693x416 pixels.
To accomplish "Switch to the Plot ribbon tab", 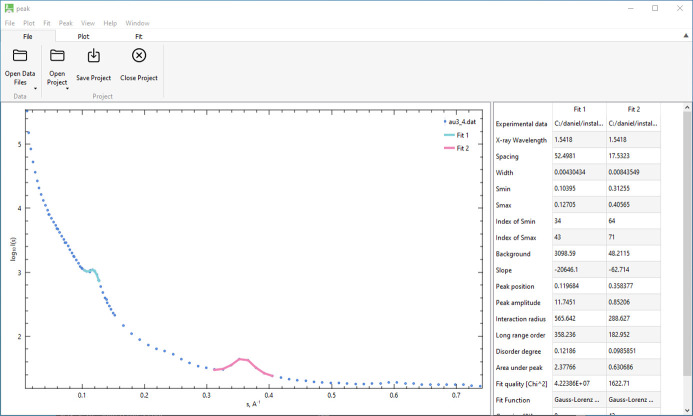I will pos(83,35).
